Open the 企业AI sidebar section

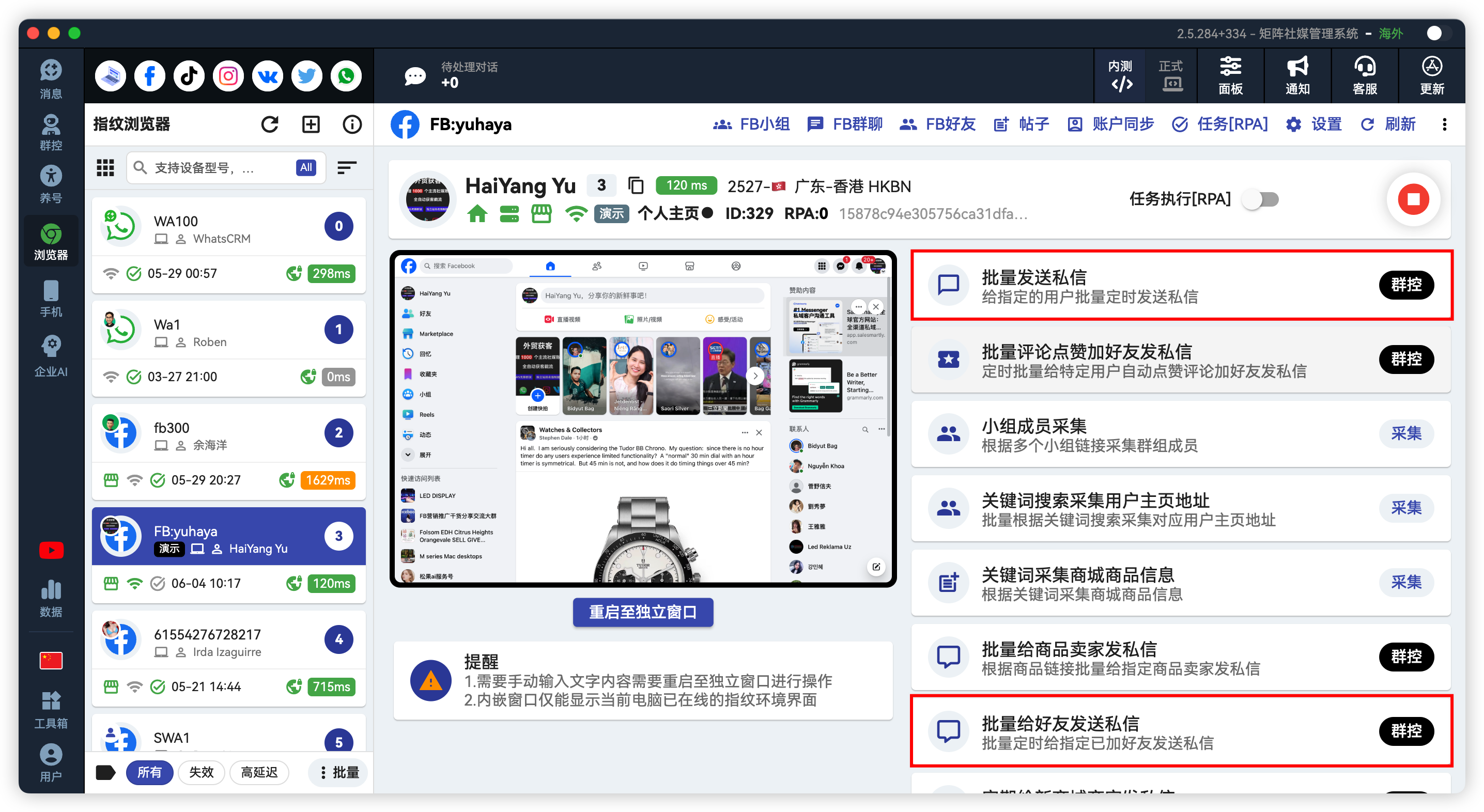tap(51, 355)
